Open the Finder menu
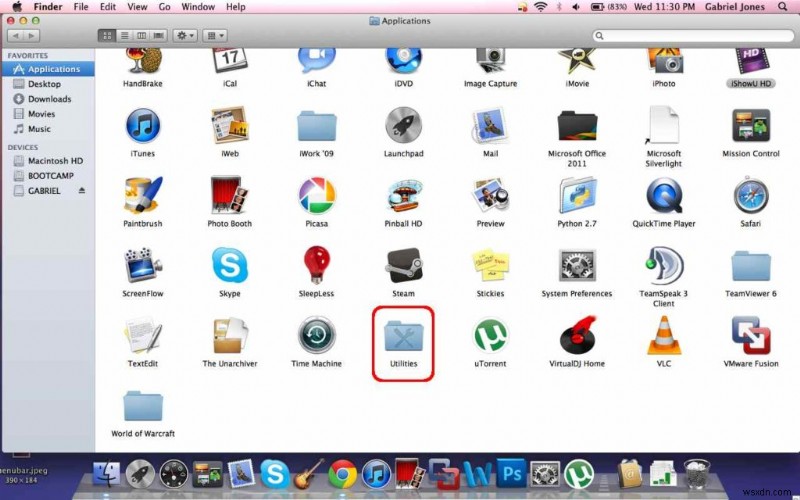The image size is (800, 500). pyautogui.click(x=48, y=7)
